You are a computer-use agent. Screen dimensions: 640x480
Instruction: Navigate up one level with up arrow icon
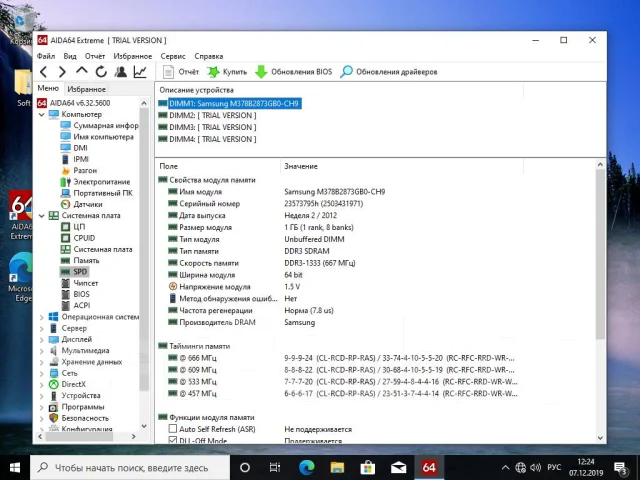[x=82, y=71]
